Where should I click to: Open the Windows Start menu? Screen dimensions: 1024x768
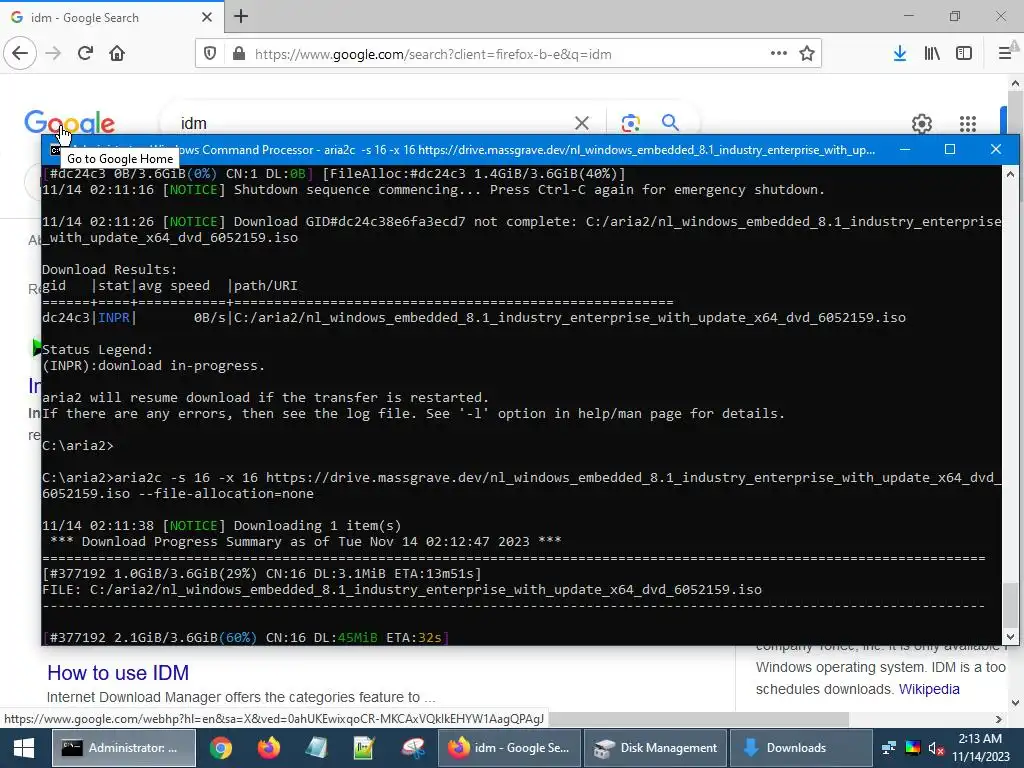pyautogui.click(x=24, y=748)
